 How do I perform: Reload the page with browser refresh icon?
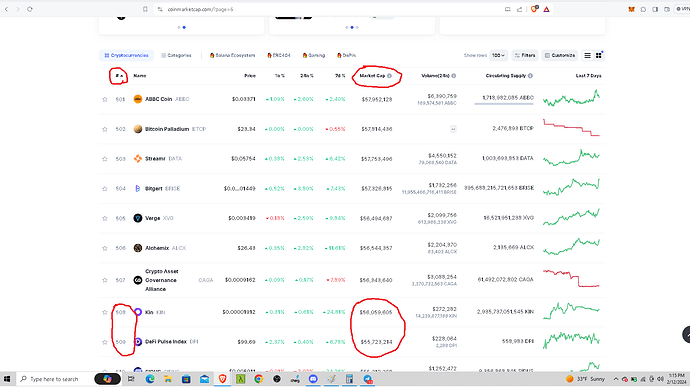click(x=29, y=9)
